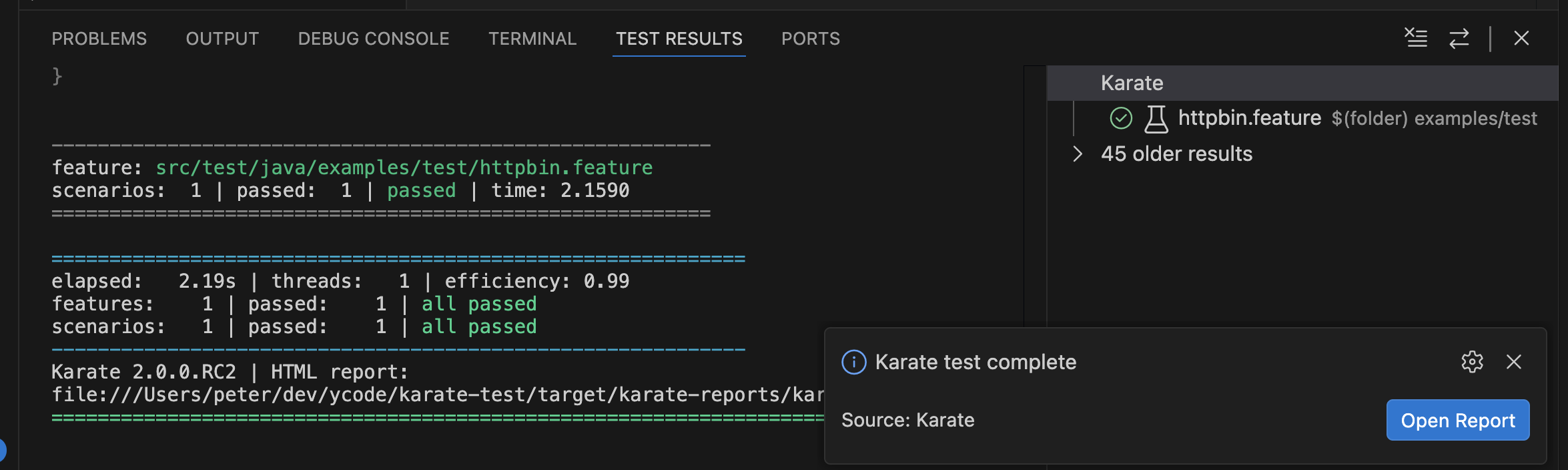Image resolution: width=1568 pixels, height=470 pixels.
Task: Open the OUTPUT tab
Action: point(222,39)
